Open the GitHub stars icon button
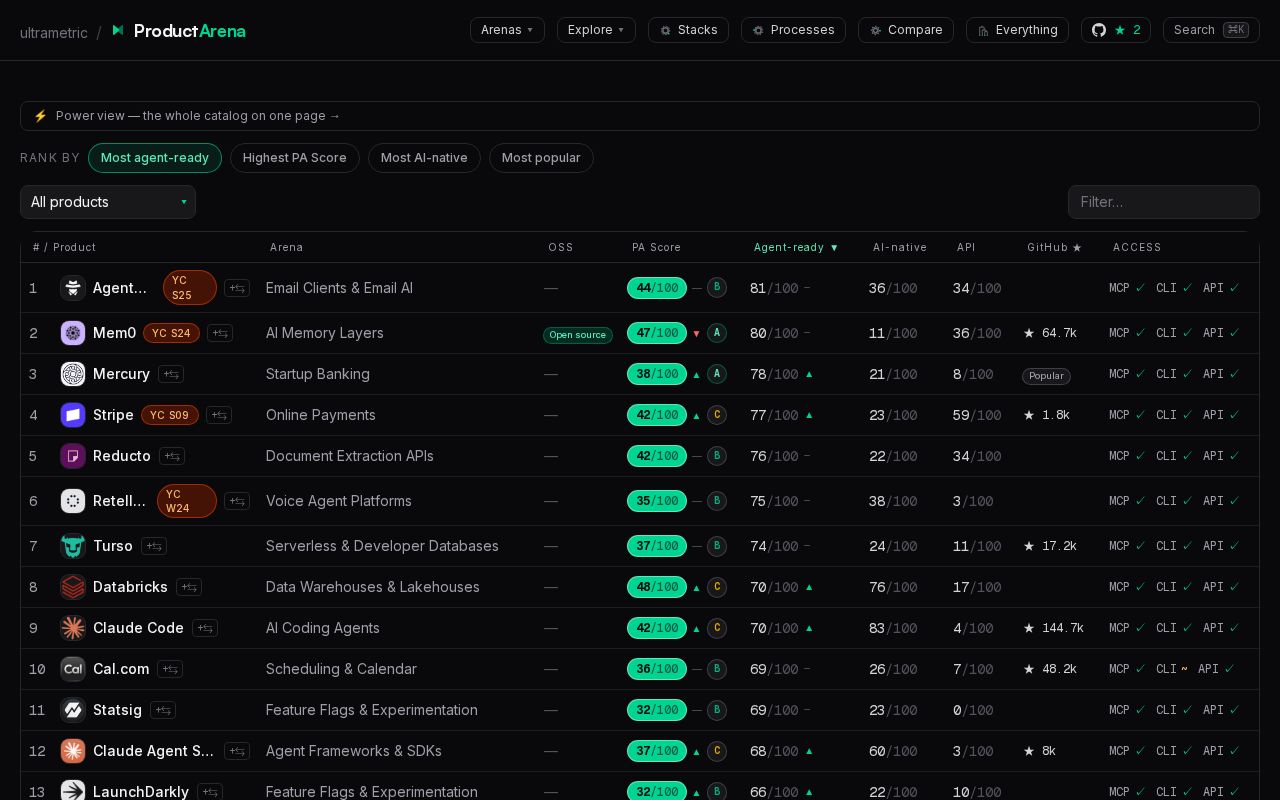The width and height of the screenshot is (1280, 800). [1116, 30]
